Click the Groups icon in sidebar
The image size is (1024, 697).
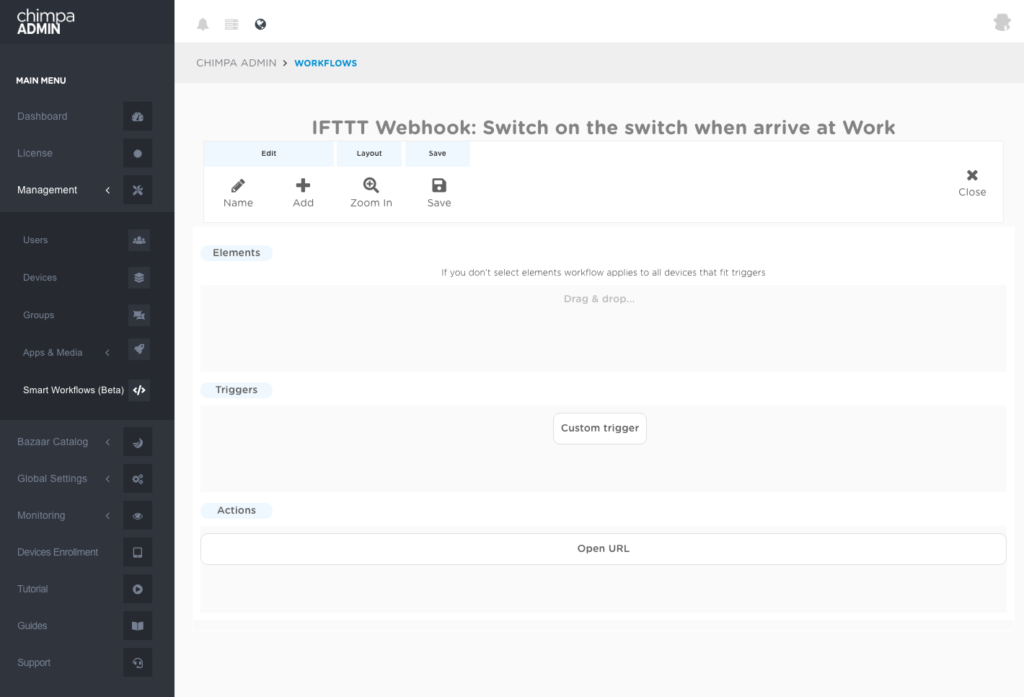pos(138,315)
